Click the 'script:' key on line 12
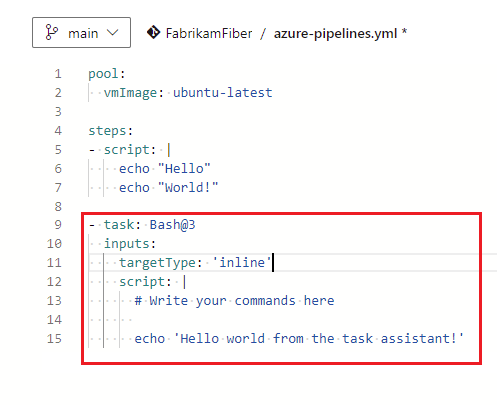The height and width of the screenshot is (405, 497). 145,282
